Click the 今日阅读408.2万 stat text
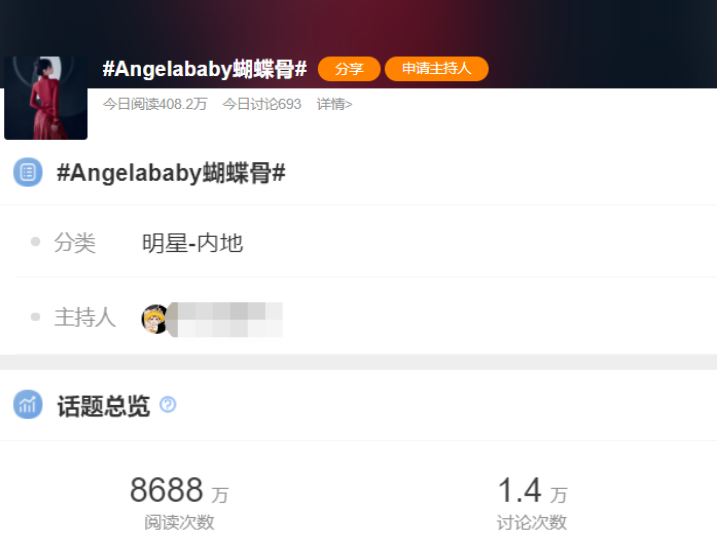 click(x=155, y=104)
